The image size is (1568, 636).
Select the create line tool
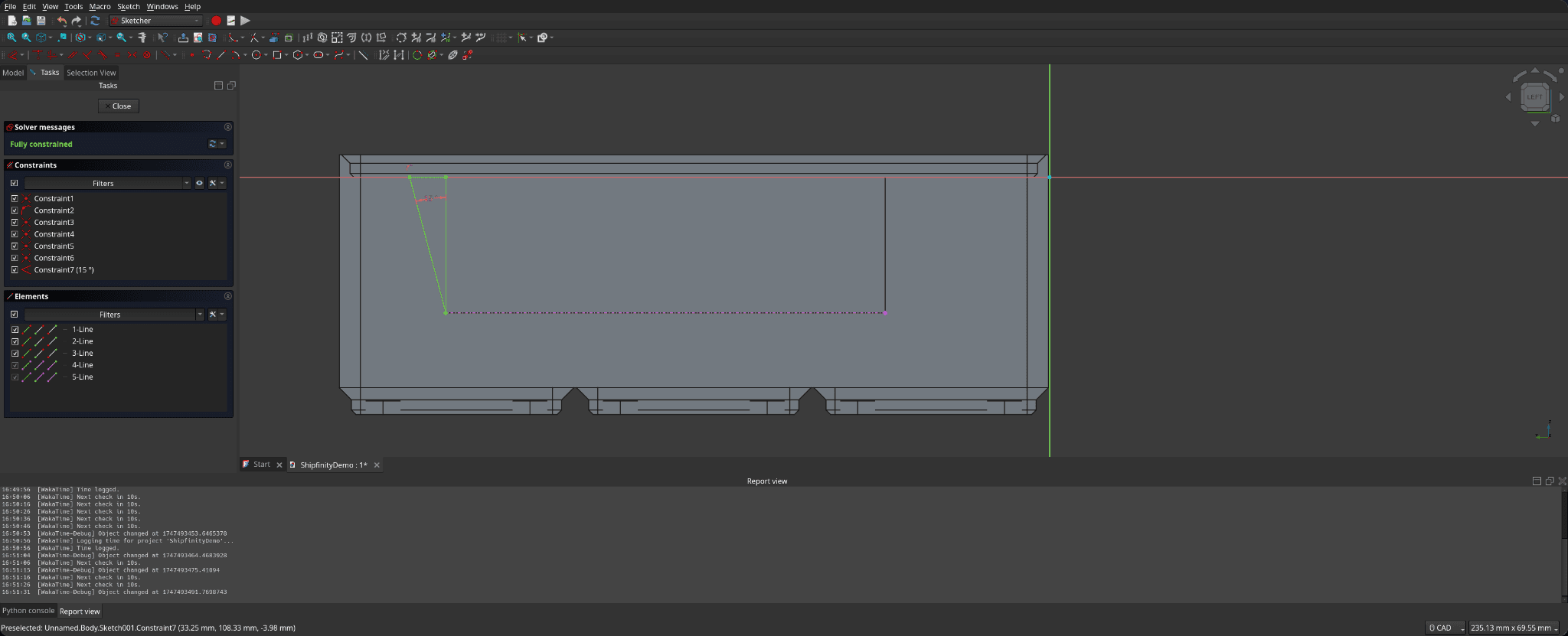pos(221,55)
